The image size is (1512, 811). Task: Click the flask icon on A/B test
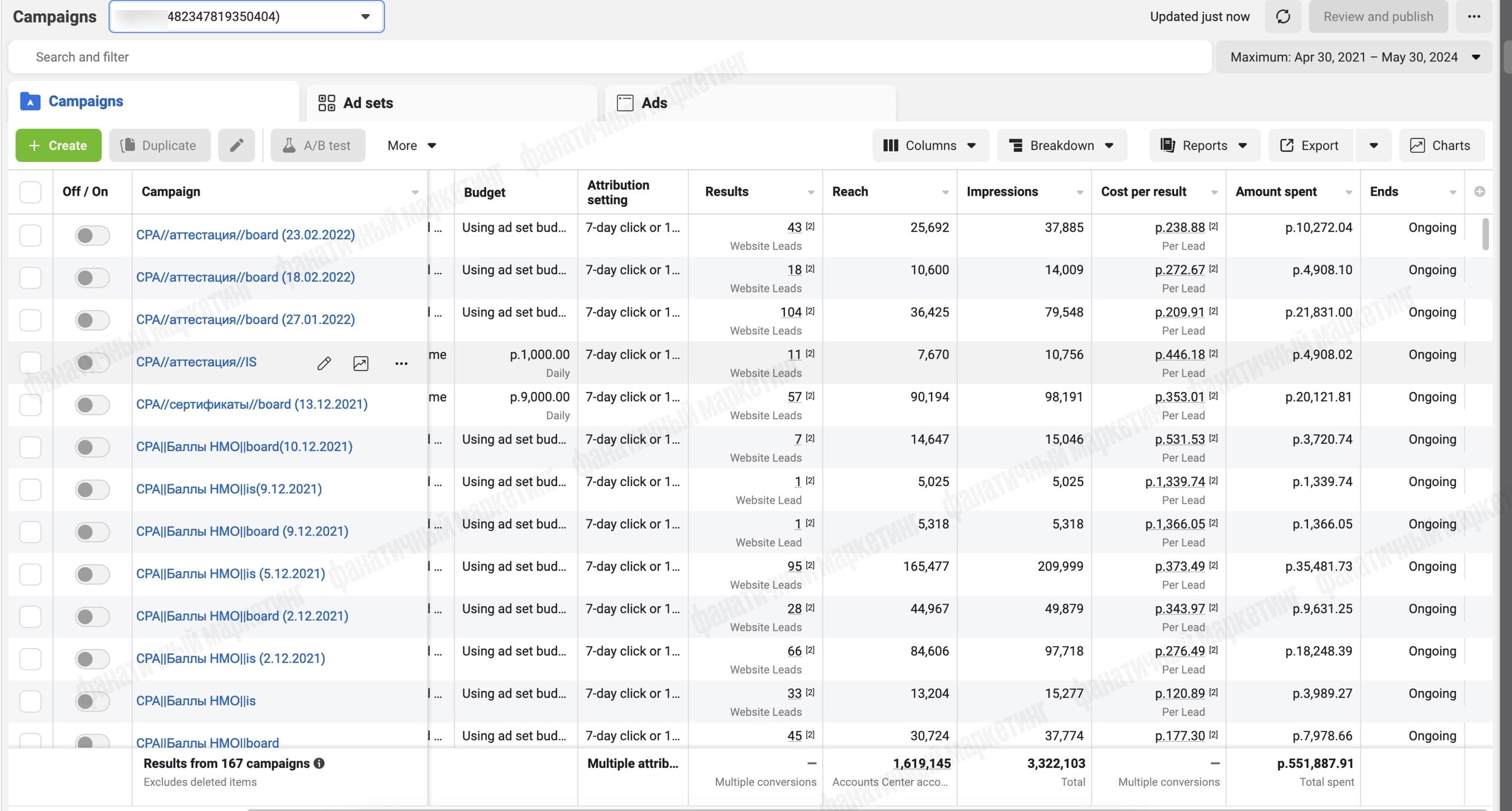click(289, 145)
